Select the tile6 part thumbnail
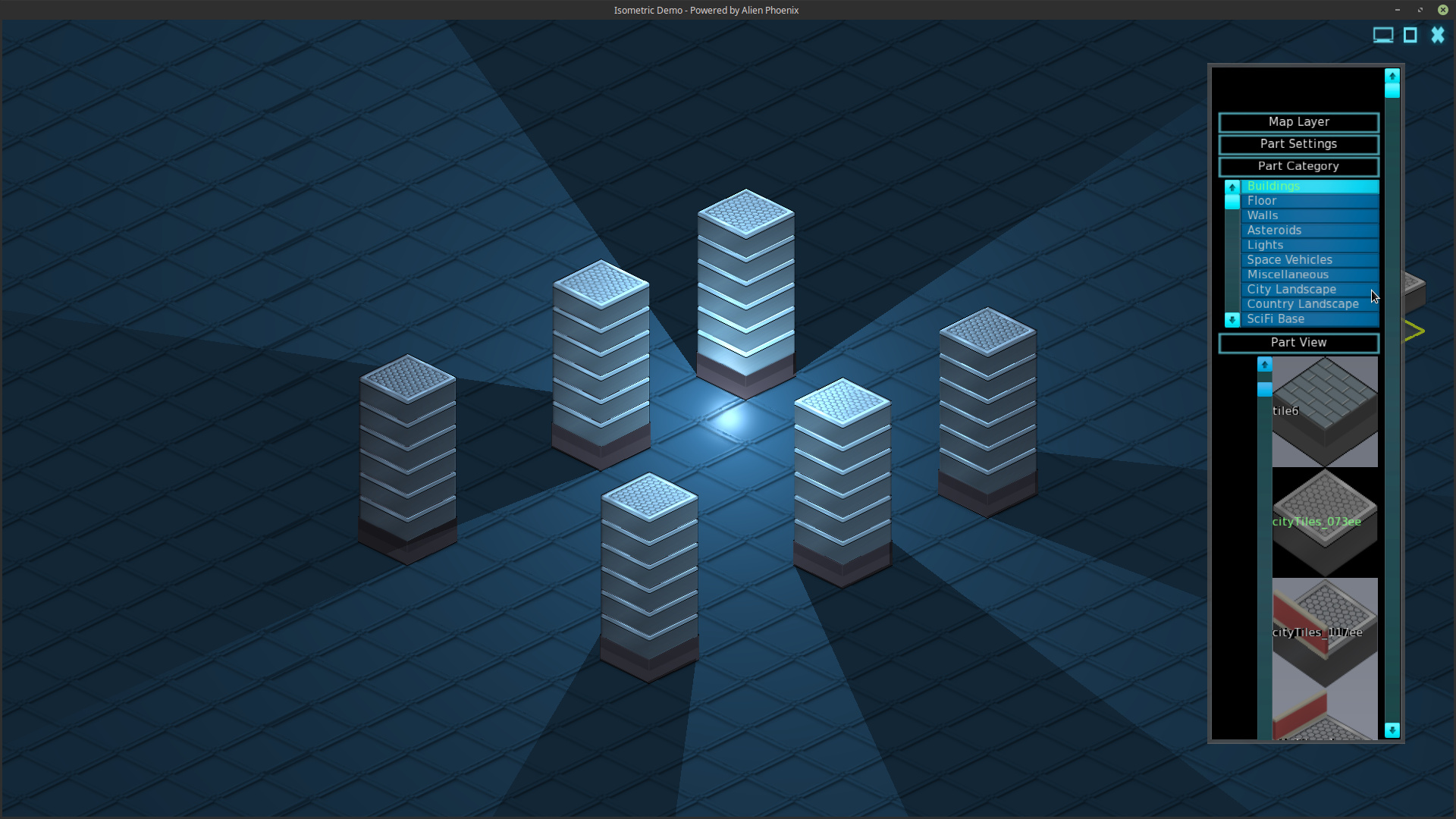This screenshot has width=1456, height=819. point(1325,412)
